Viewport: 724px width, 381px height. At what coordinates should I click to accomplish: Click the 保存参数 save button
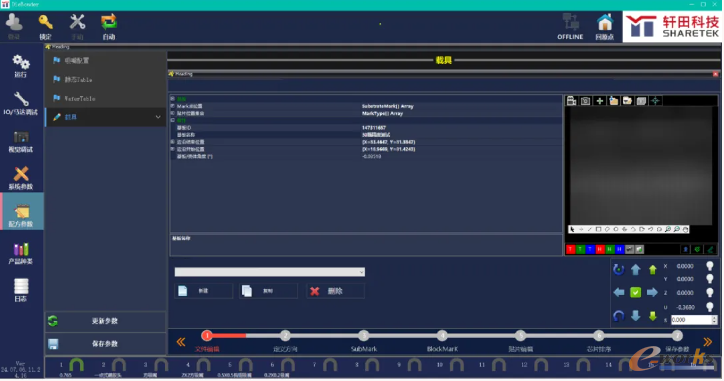[106, 344]
